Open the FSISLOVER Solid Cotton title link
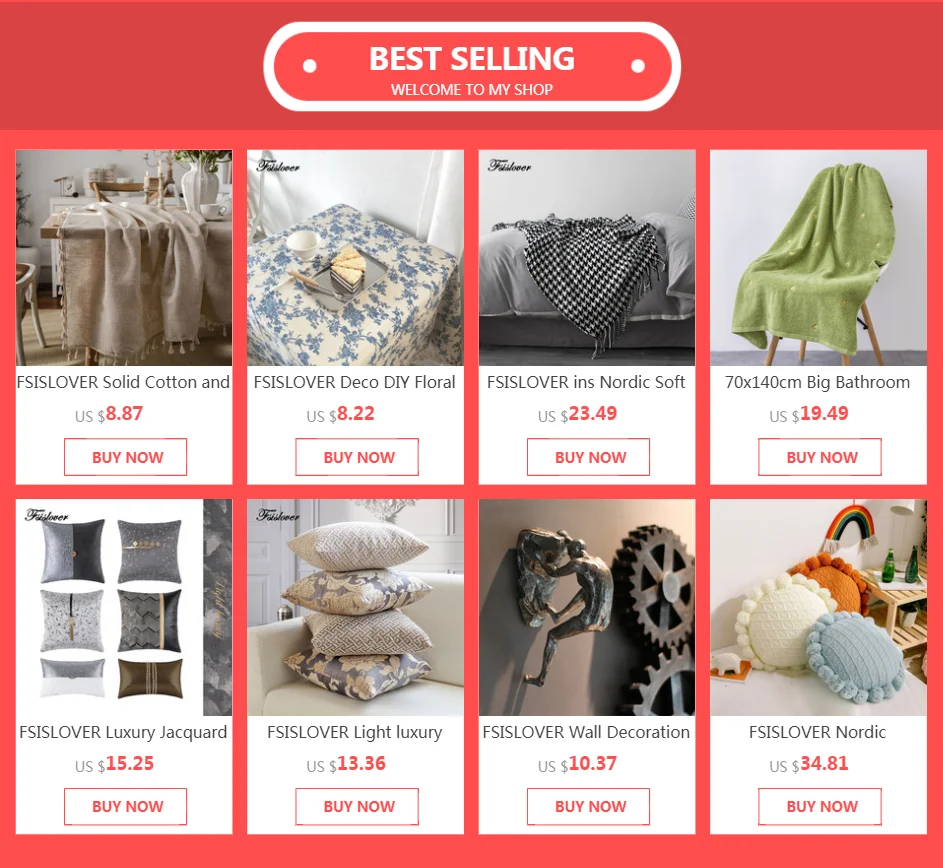Screen dimensions: 943x868 point(123,382)
